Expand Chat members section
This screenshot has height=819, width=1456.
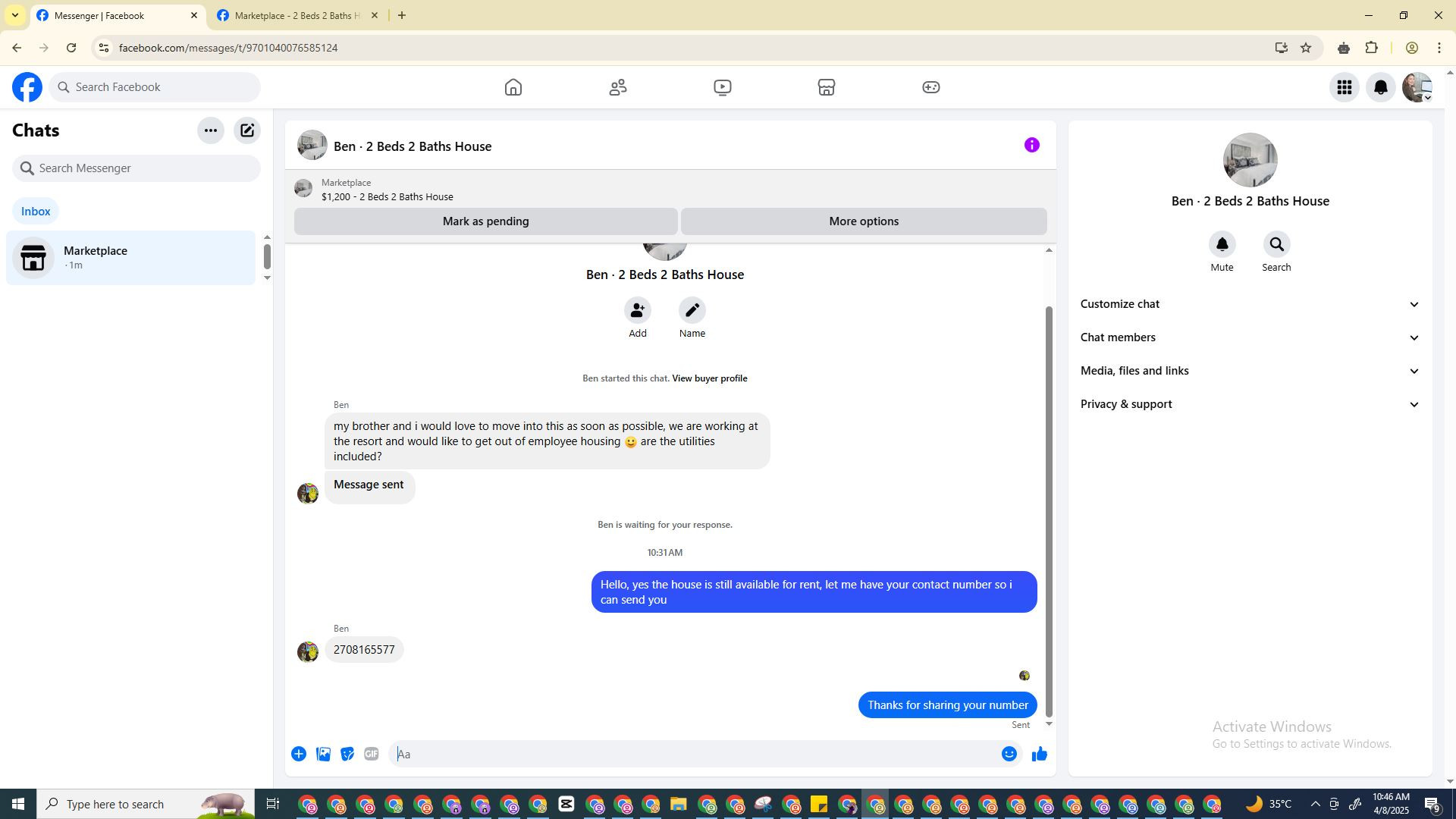1249,337
